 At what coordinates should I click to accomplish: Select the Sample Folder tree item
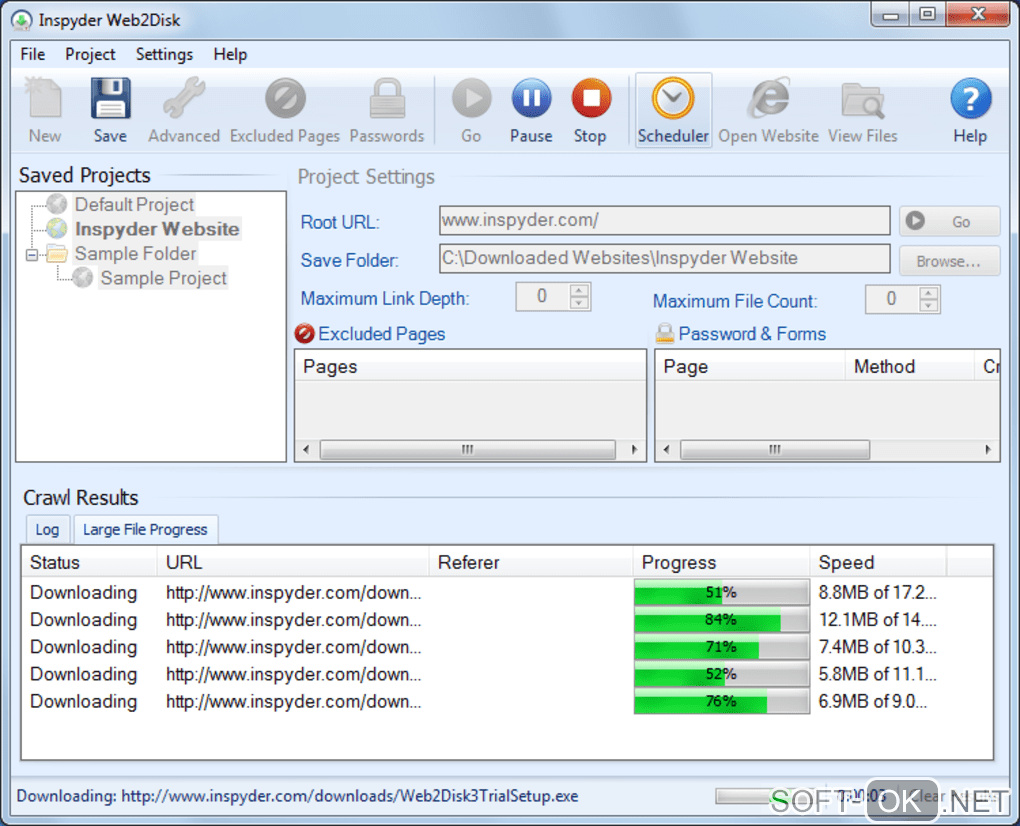(x=135, y=254)
